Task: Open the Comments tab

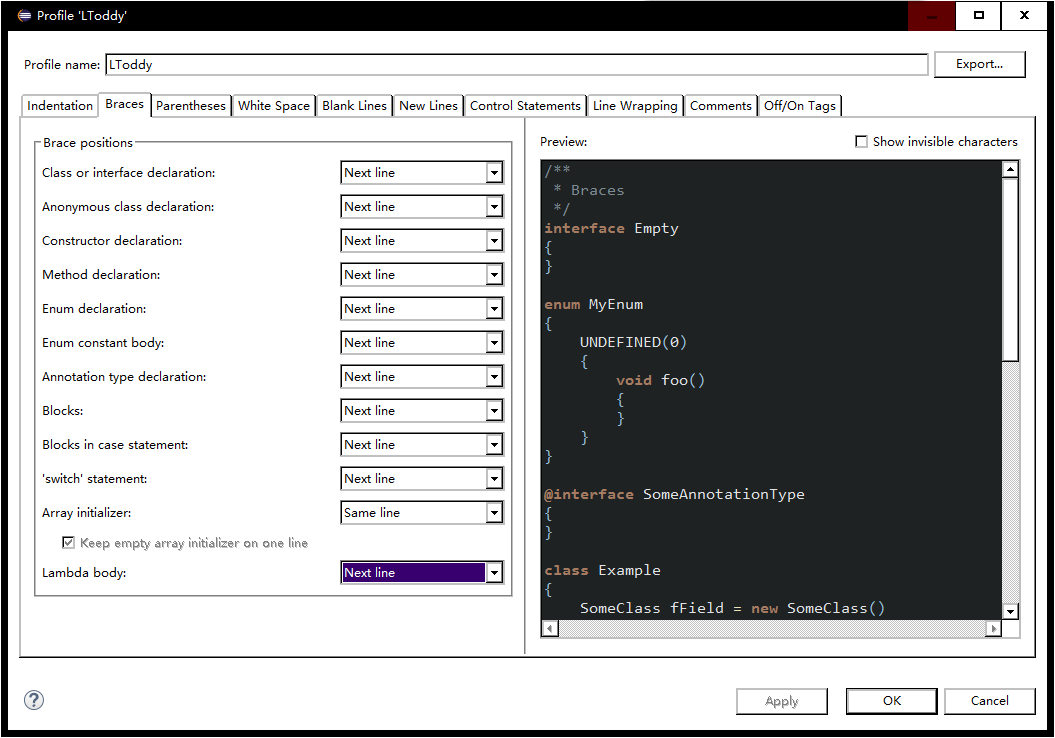Action: (721, 106)
